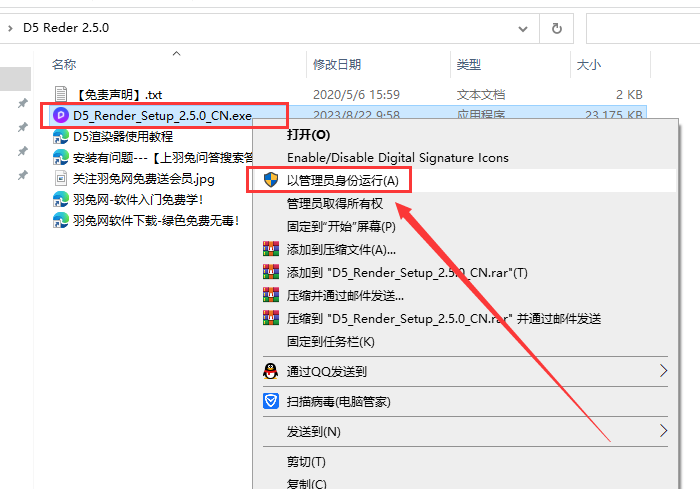Click WinRAR icon beside 压缩并通过邮件发送...
The image size is (700, 489).
[271, 295]
